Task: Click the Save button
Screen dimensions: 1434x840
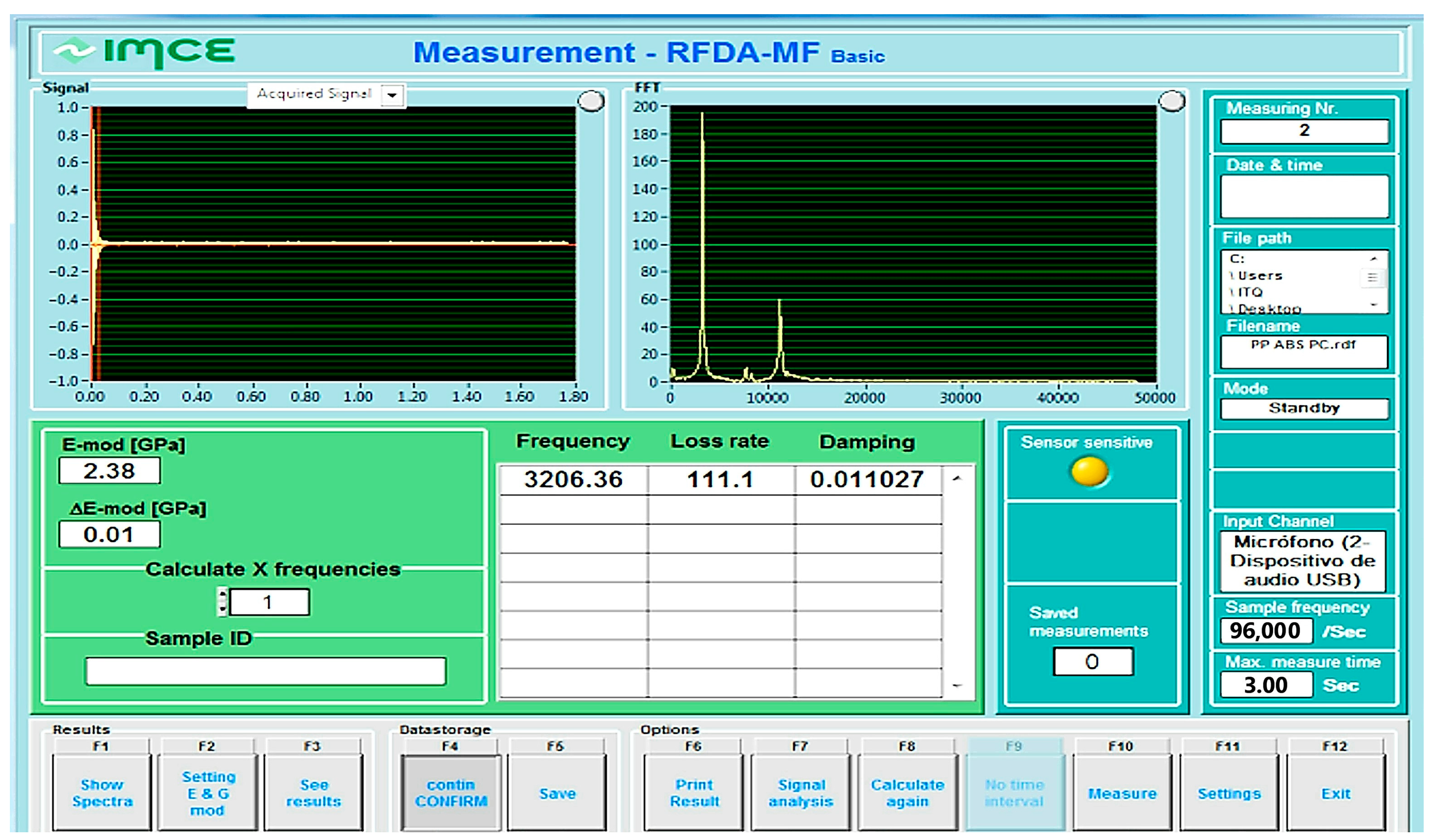Action: [x=557, y=792]
